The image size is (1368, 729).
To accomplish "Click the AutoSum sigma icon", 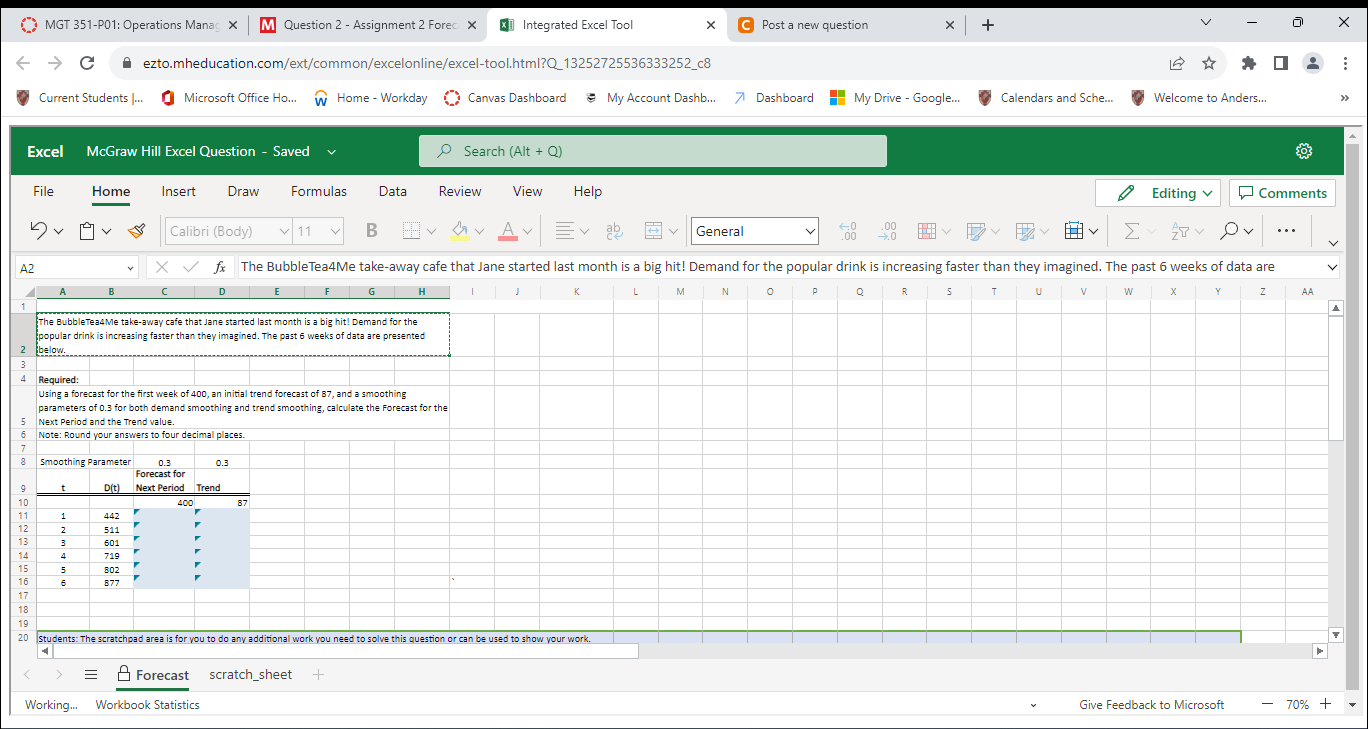I will [x=1131, y=231].
